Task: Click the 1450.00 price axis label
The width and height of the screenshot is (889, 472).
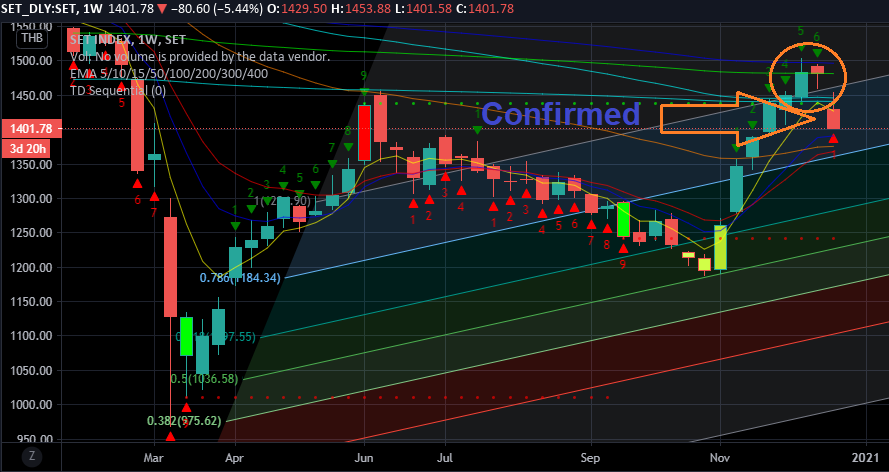Action: (29, 95)
